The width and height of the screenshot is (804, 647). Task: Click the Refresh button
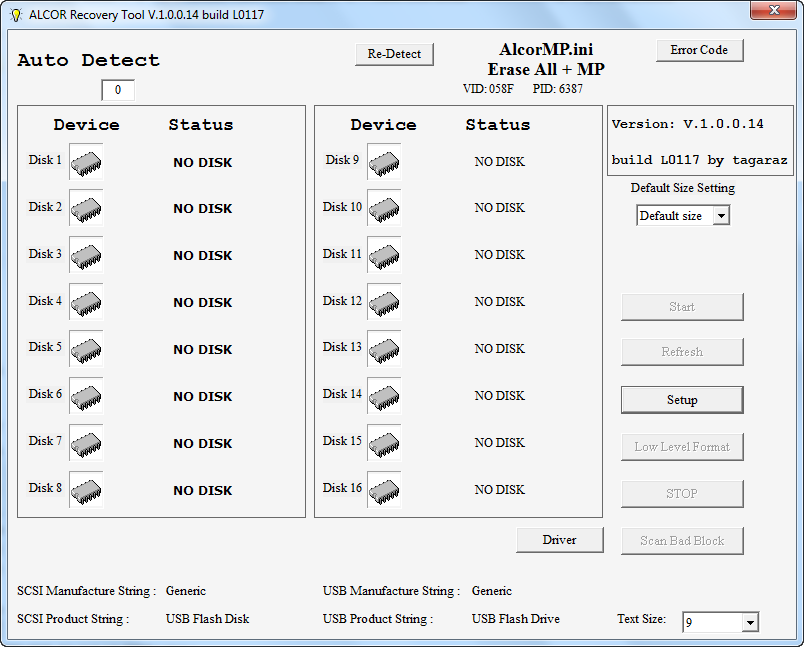[682, 352]
